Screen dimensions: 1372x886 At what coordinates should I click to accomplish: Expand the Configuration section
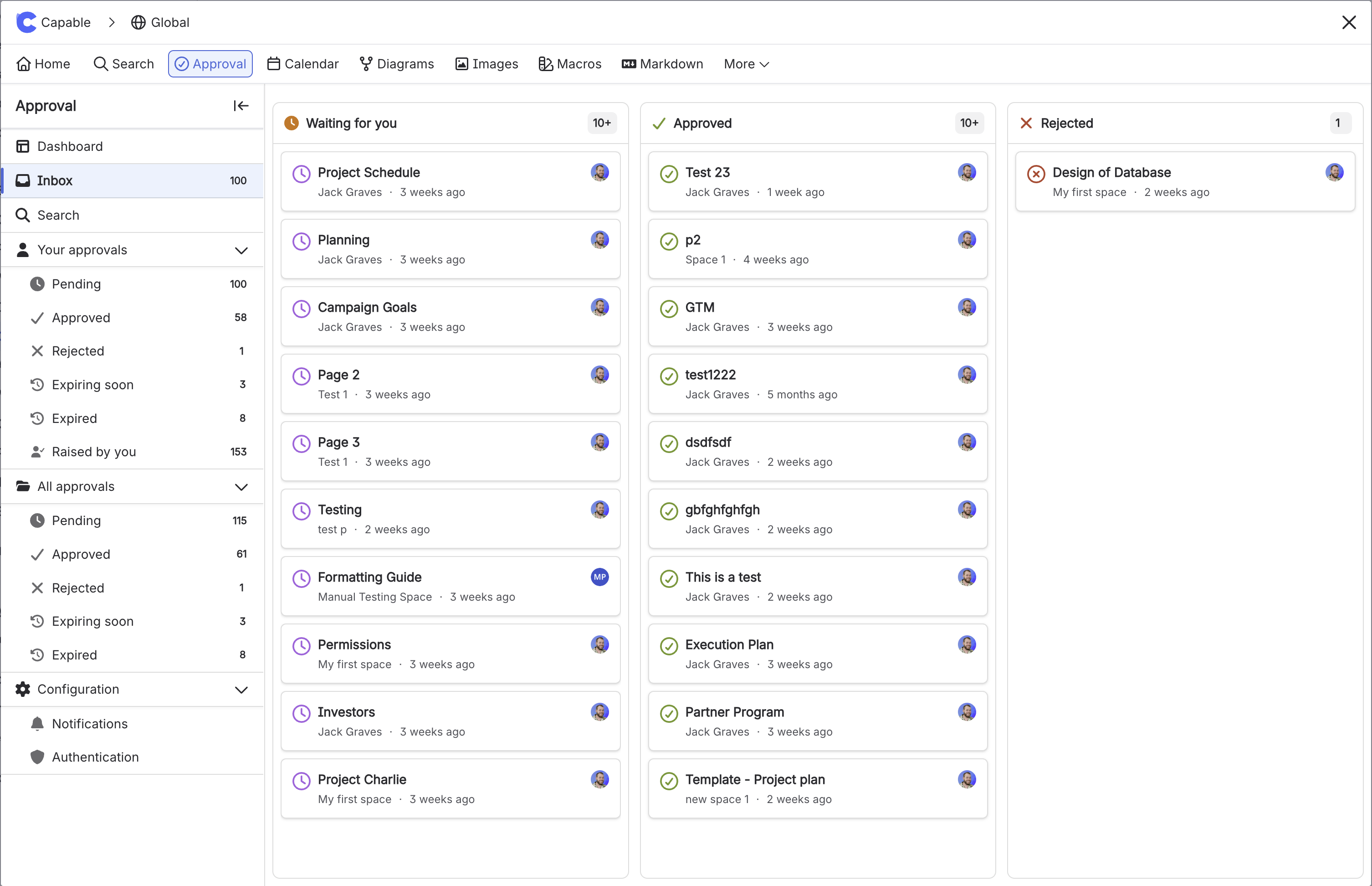pyautogui.click(x=241, y=689)
